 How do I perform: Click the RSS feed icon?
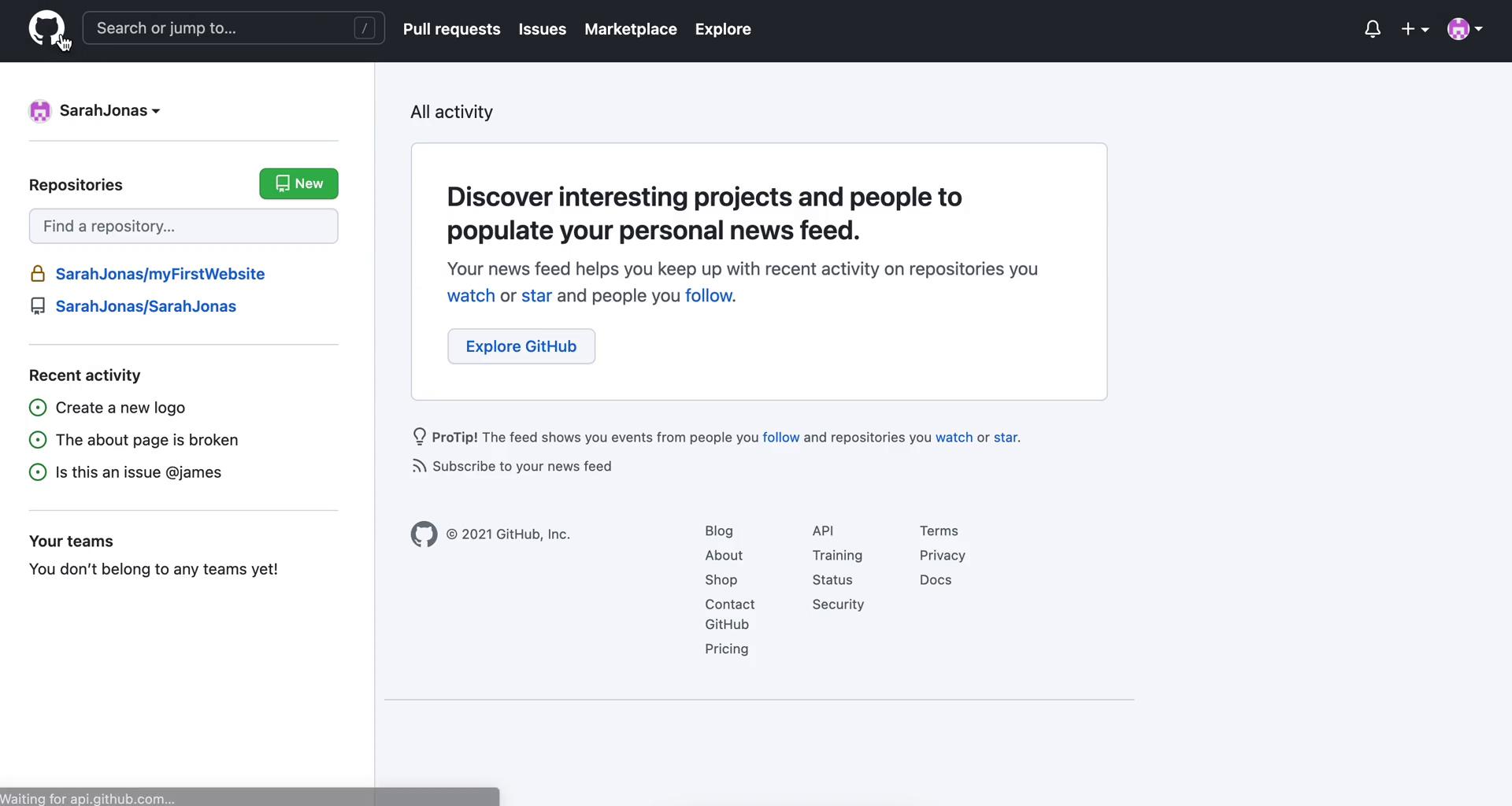419,467
